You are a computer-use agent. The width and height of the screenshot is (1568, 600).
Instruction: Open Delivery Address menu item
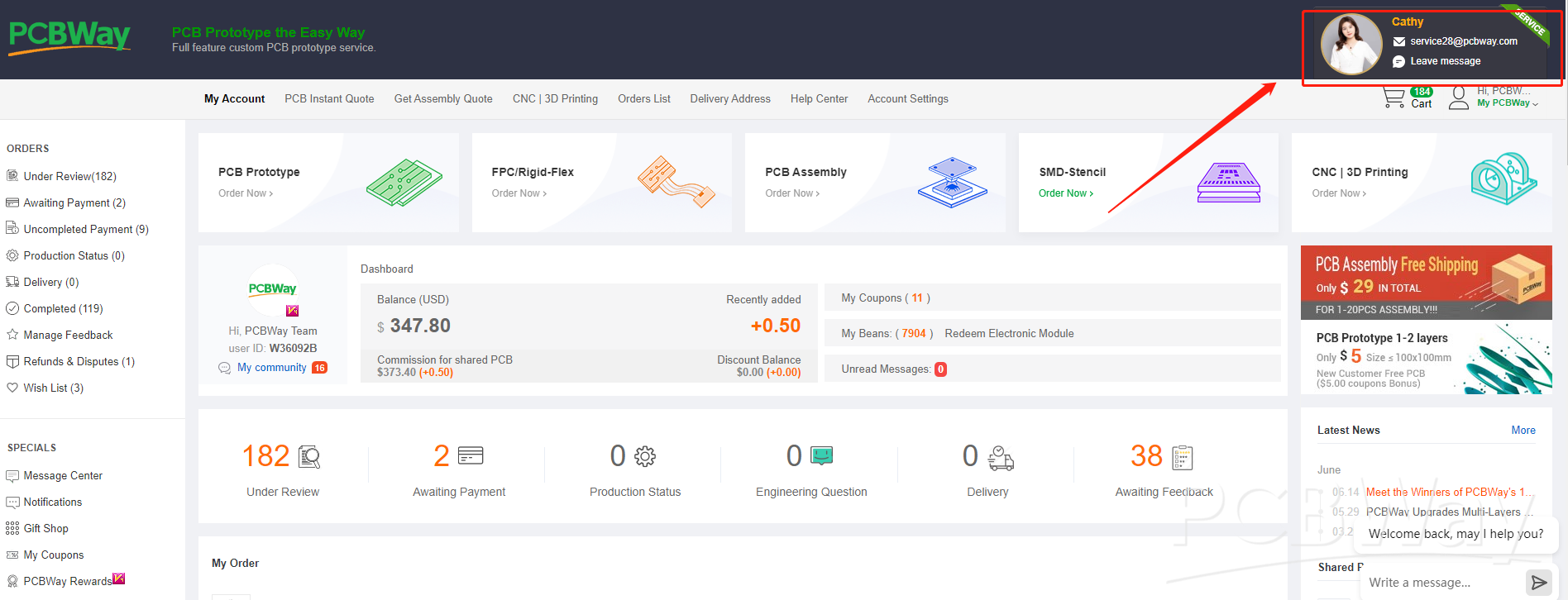730,98
